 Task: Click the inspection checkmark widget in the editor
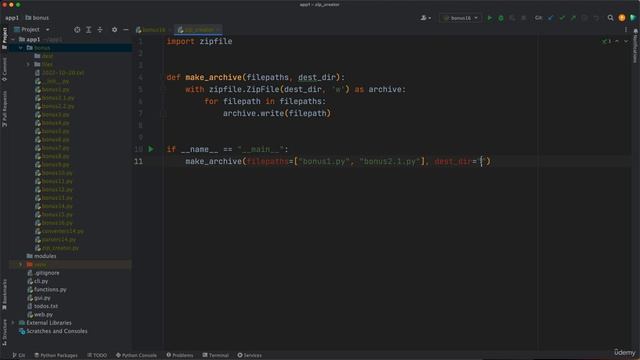click(x=607, y=41)
